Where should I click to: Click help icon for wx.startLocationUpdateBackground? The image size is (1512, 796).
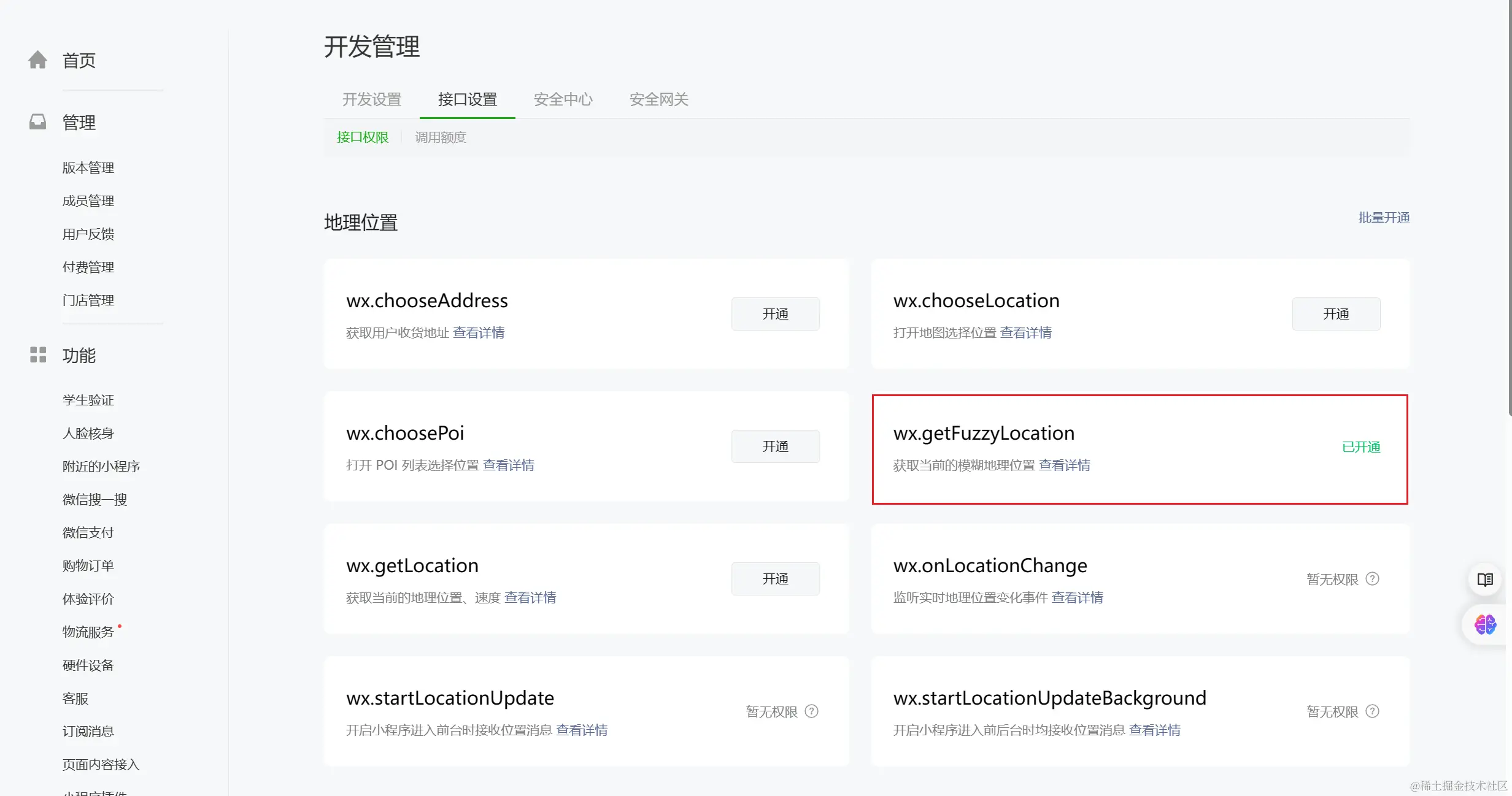click(1373, 711)
